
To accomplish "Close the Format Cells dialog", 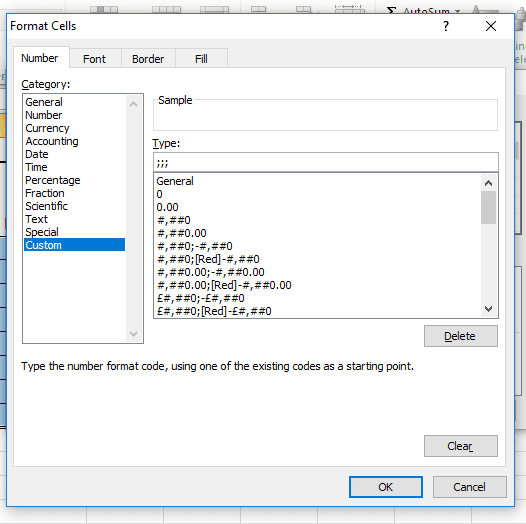I will coord(491,26).
